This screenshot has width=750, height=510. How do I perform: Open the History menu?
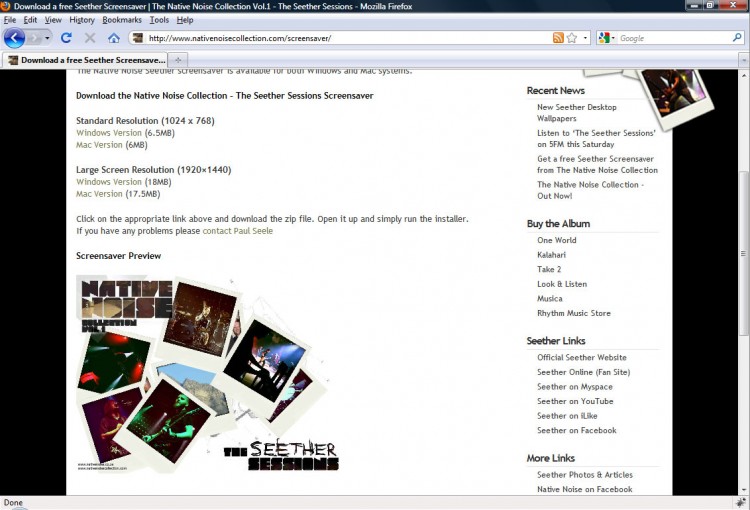(x=82, y=20)
